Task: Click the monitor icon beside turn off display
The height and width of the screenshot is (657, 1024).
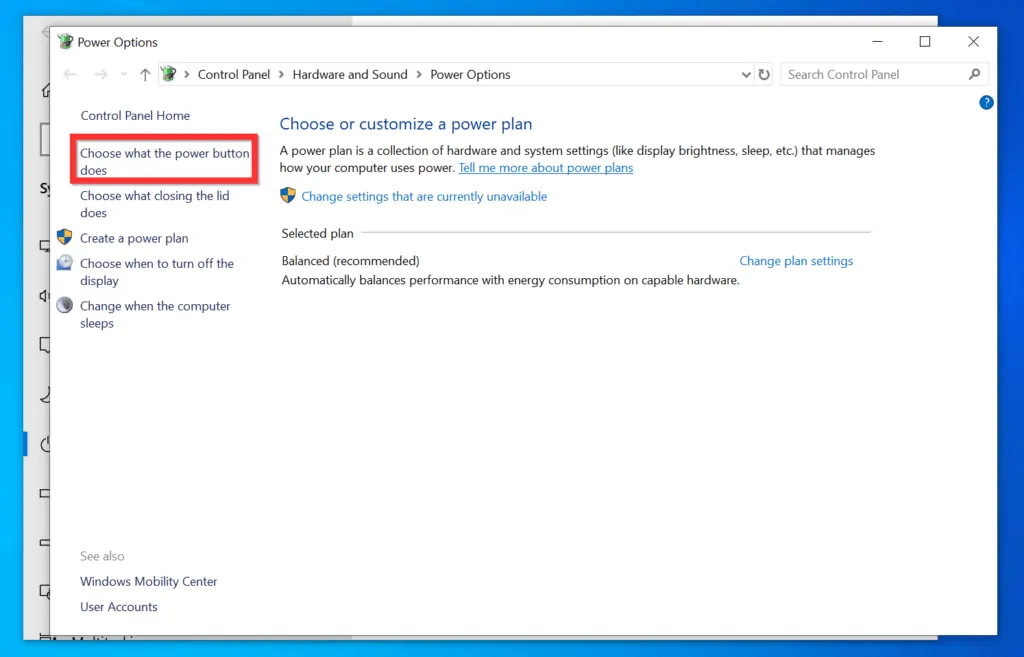Action: [x=65, y=264]
